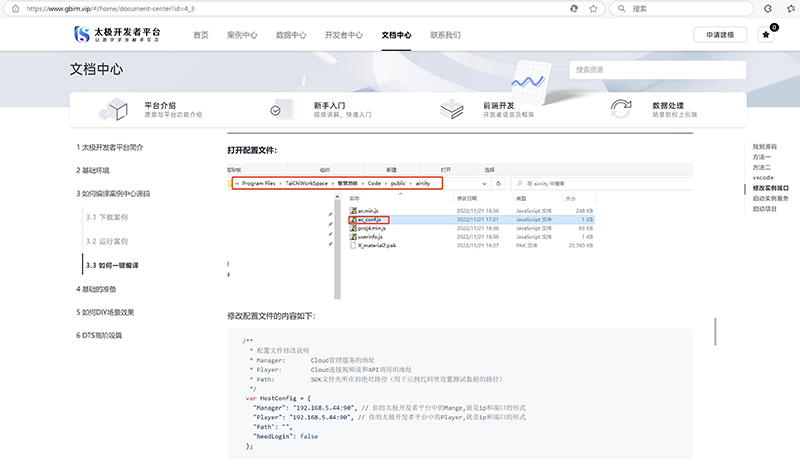Open sidebar section 3.1 下载案例
The height and width of the screenshot is (467, 800).
pyautogui.click(x=107, y=217)
